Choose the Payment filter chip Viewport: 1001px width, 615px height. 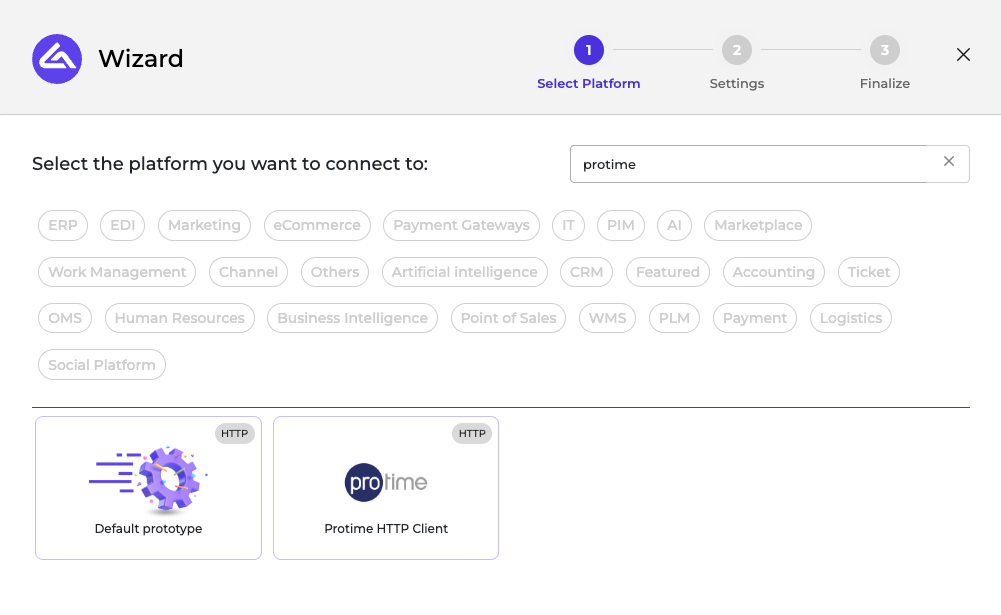pyautogui.click(x=755, y=318)
